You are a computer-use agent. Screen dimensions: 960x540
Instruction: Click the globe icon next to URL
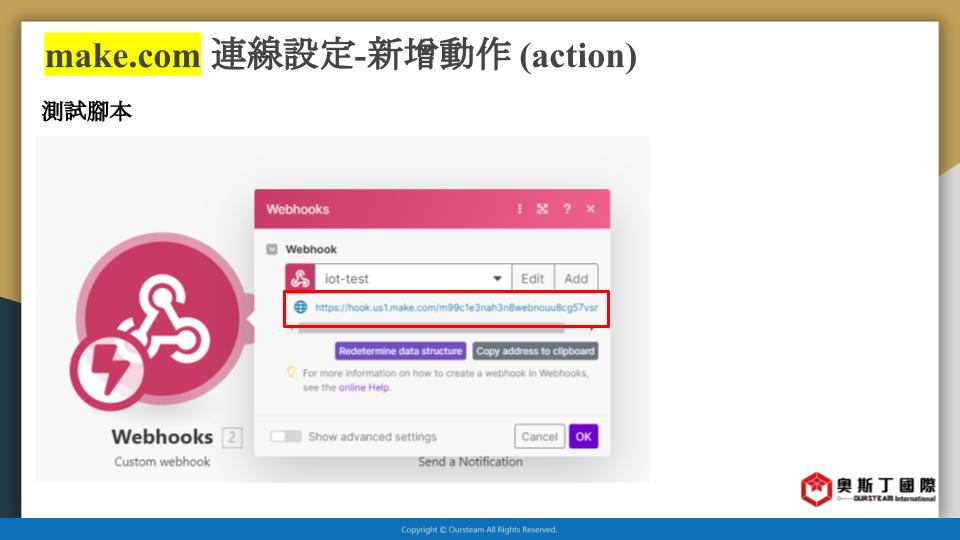(301, 307)
